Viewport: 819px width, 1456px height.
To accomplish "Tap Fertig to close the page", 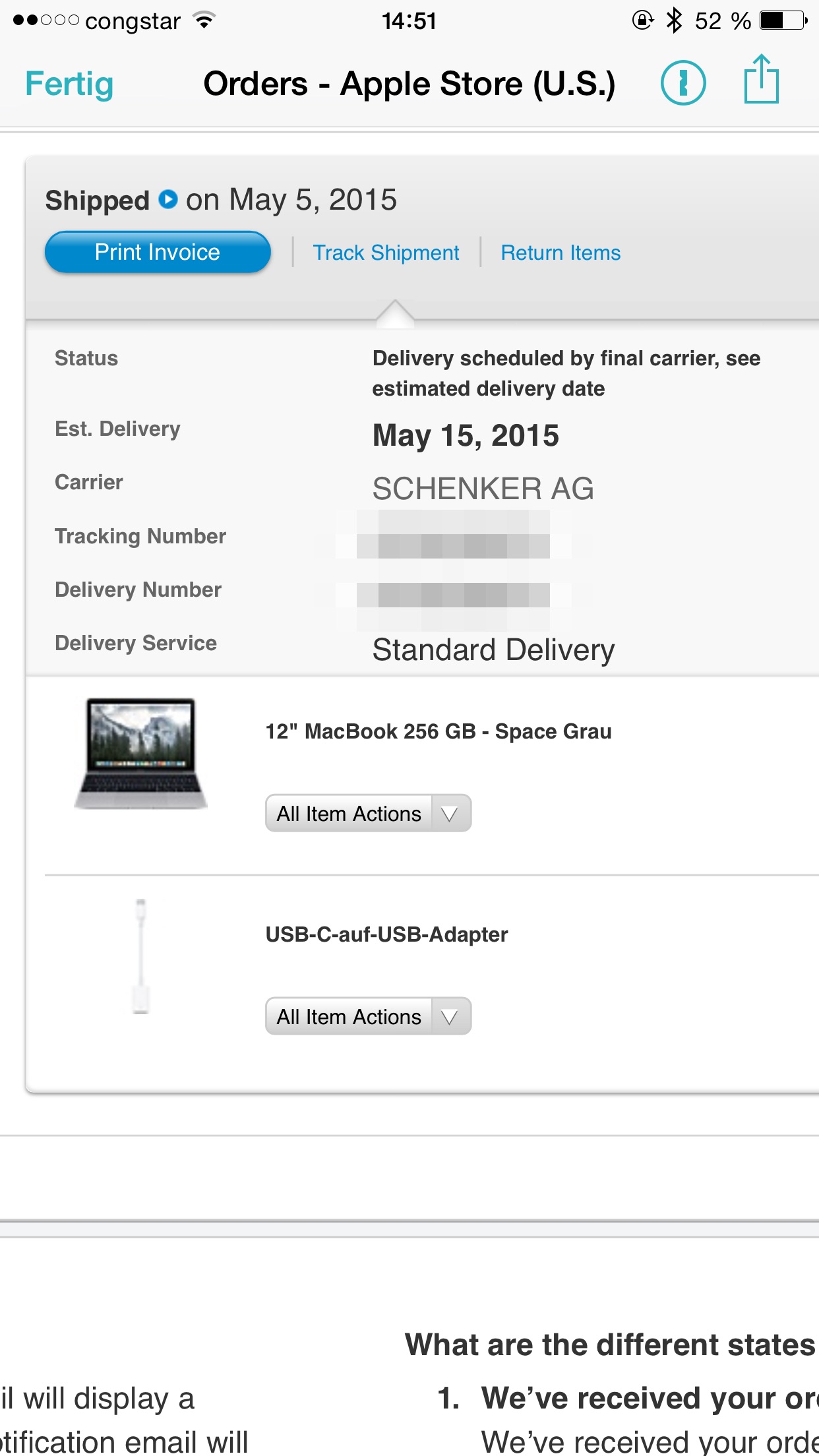I will pos(69,84).
